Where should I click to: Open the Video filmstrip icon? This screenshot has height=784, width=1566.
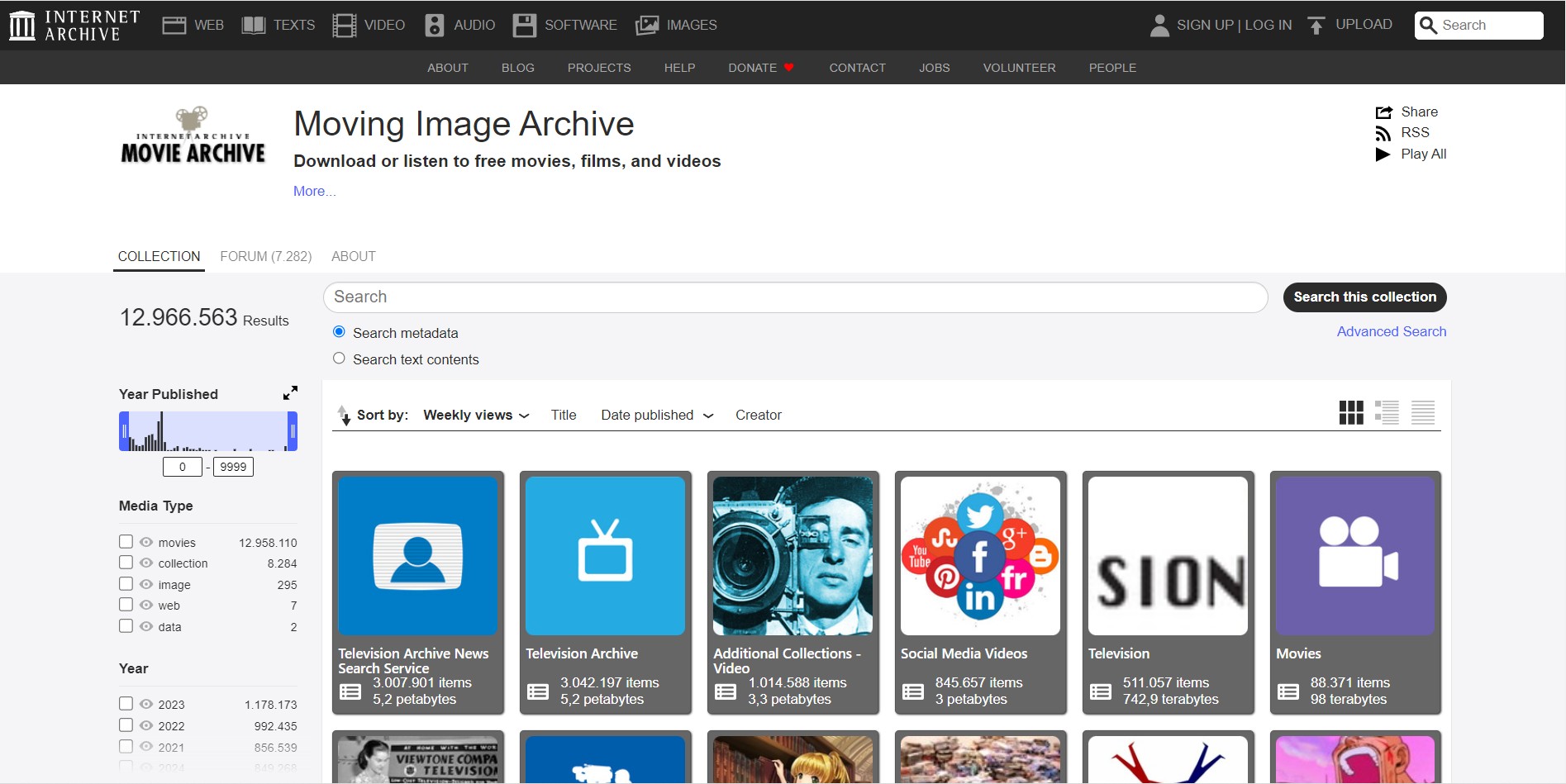pos(344,26)
